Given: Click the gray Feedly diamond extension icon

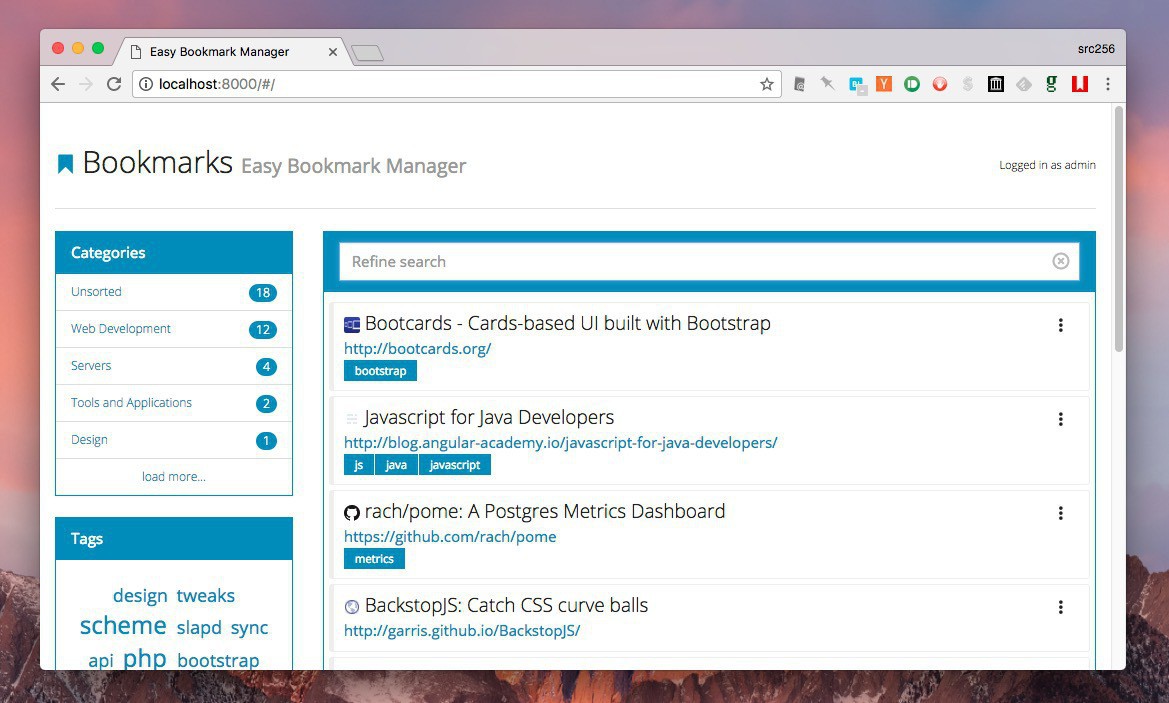Looking at the screenshot, I should pos(1024,84).
